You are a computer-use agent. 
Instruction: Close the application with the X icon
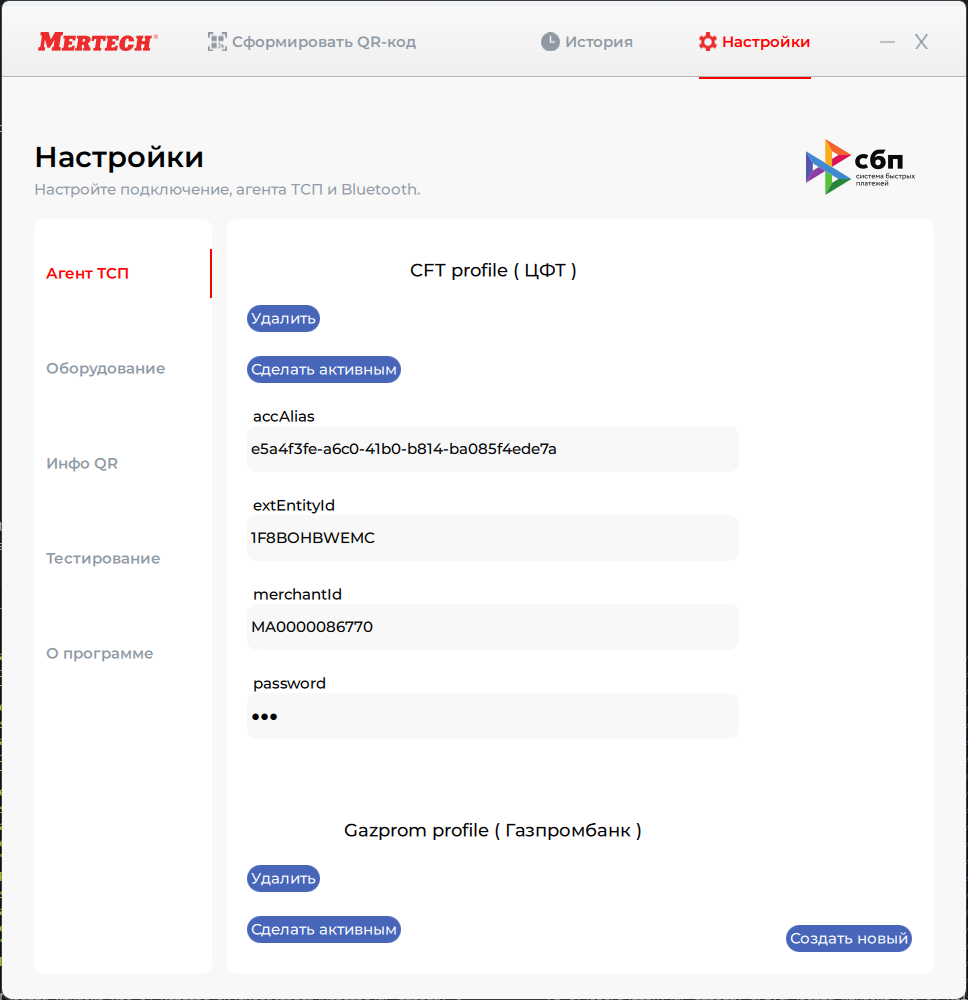coord(922,42)
